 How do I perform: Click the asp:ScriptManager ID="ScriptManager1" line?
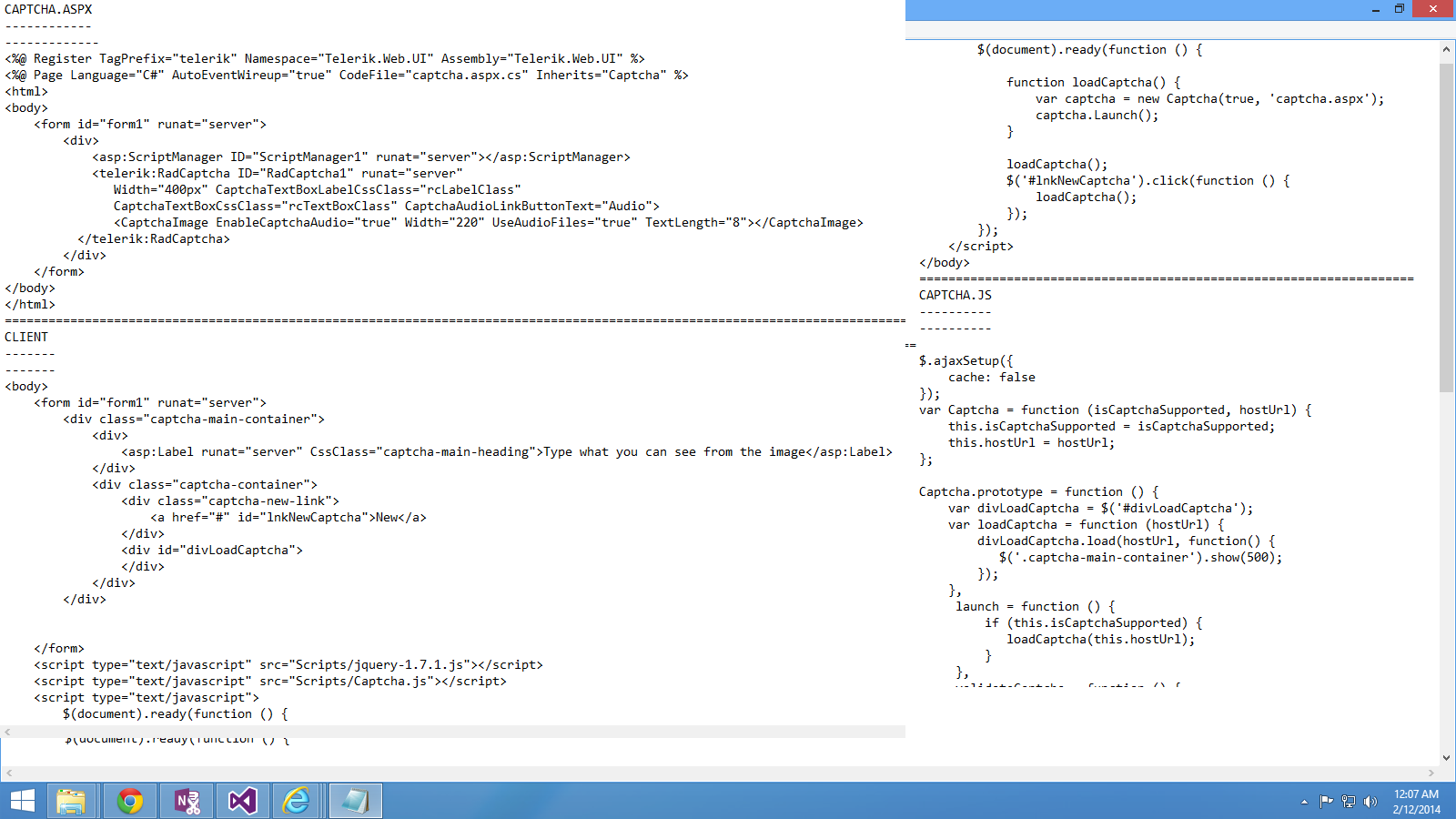(x=361, y=157)
